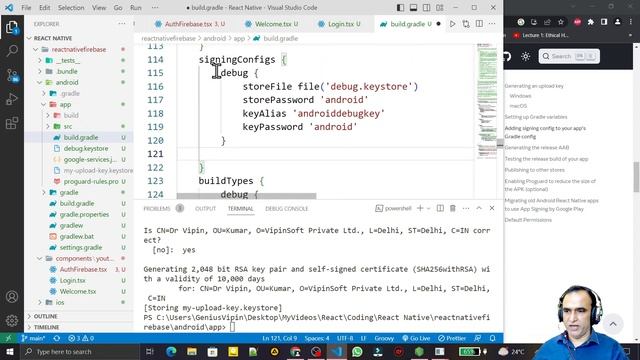
Task: Kill terminal with trash icon
Action: click(x=453, y=208)
